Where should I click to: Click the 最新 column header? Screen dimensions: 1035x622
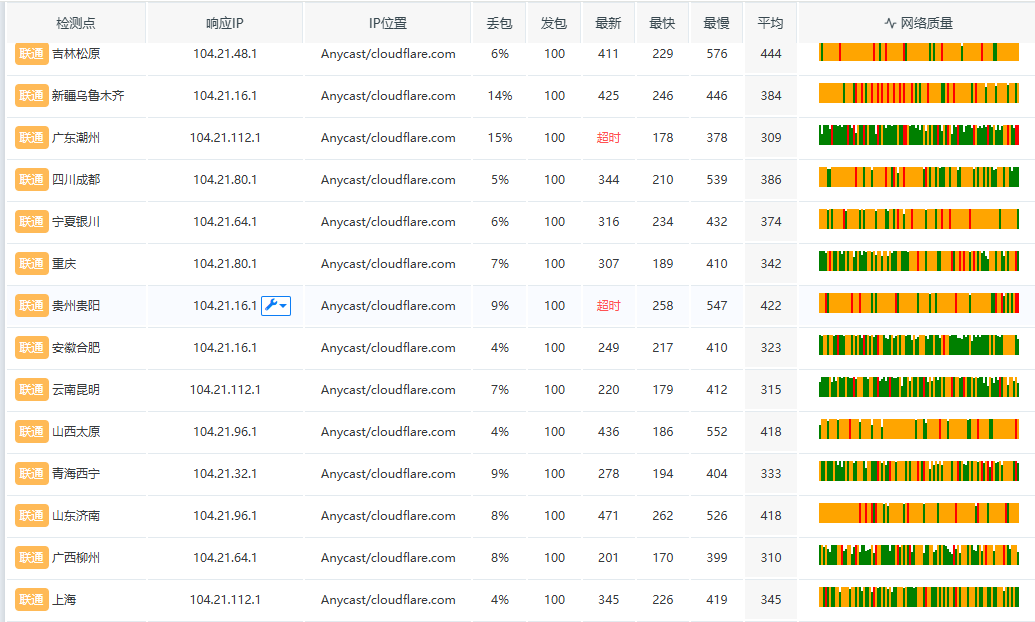click(x=608, y=23)
